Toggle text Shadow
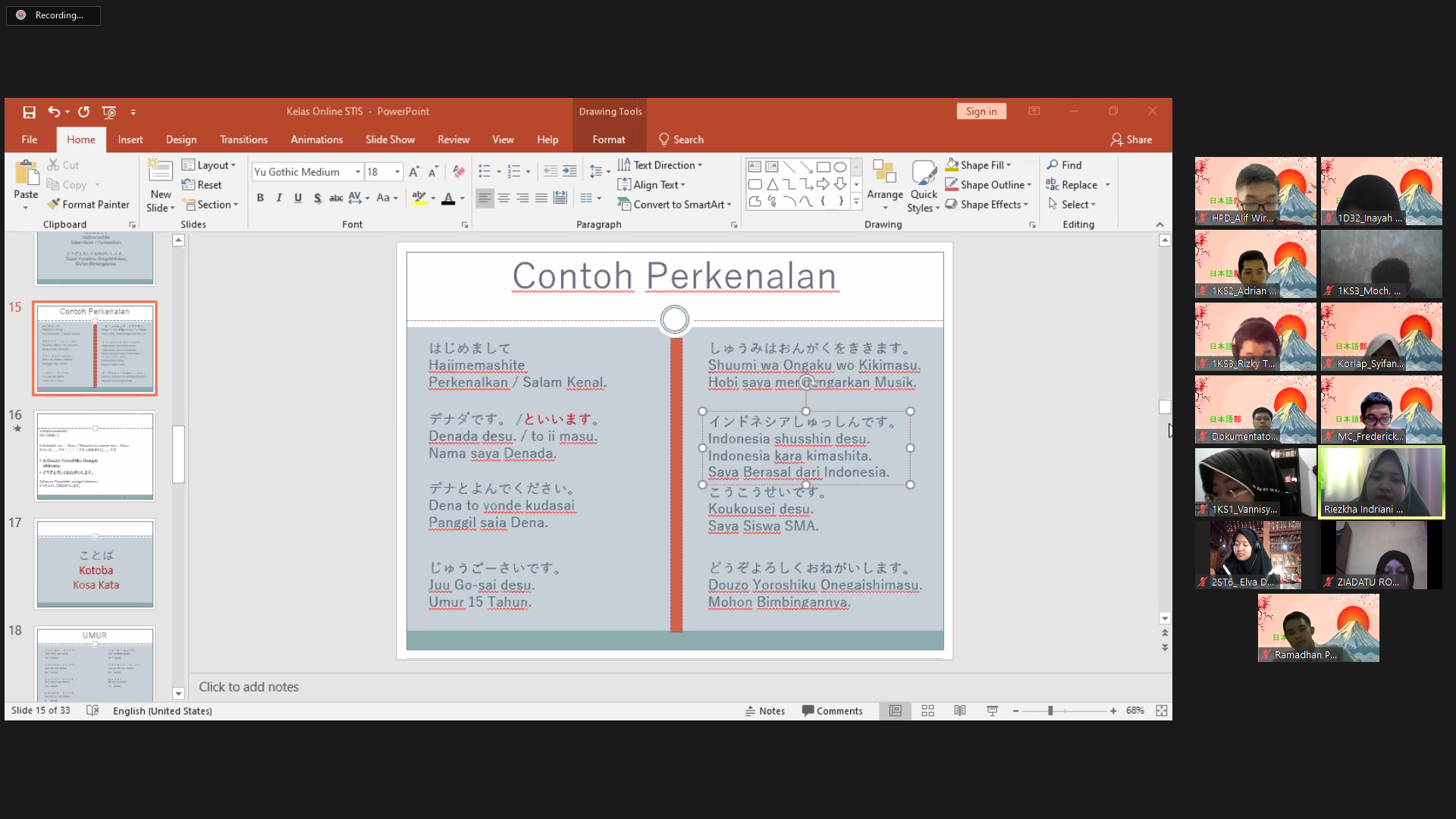1456x819 pixels. point(317,199)
